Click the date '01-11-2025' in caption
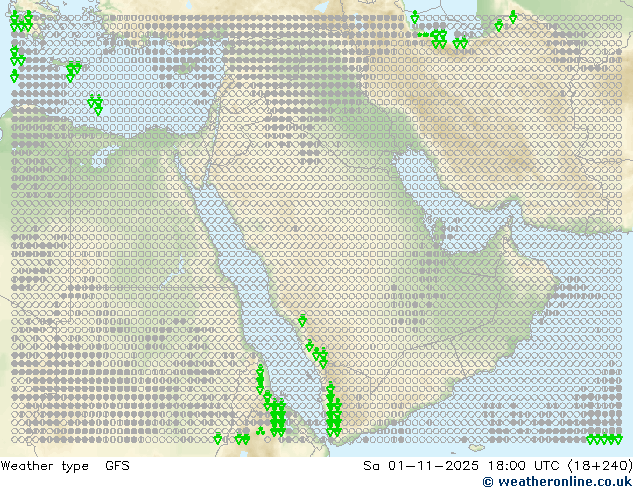 click(x=433, y=466)
